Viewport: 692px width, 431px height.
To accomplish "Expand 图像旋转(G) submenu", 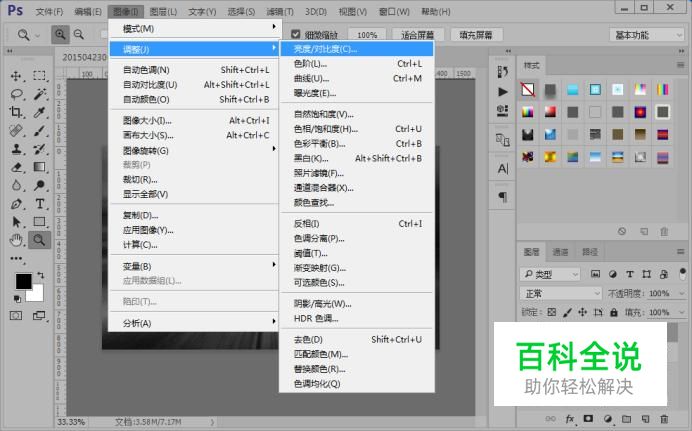I will (193, 150).
